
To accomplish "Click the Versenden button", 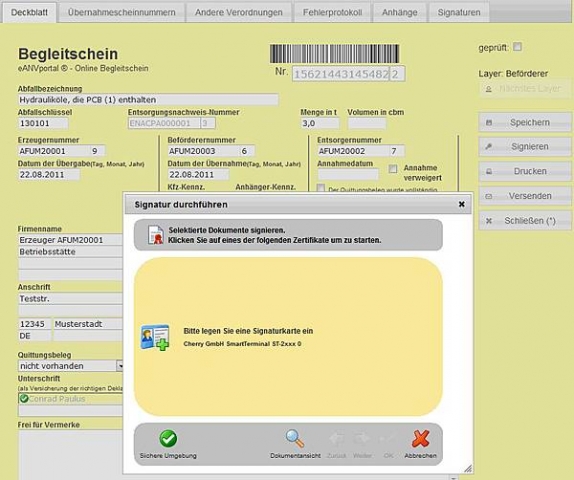I will pyautogui.click(x=525, y=196).
